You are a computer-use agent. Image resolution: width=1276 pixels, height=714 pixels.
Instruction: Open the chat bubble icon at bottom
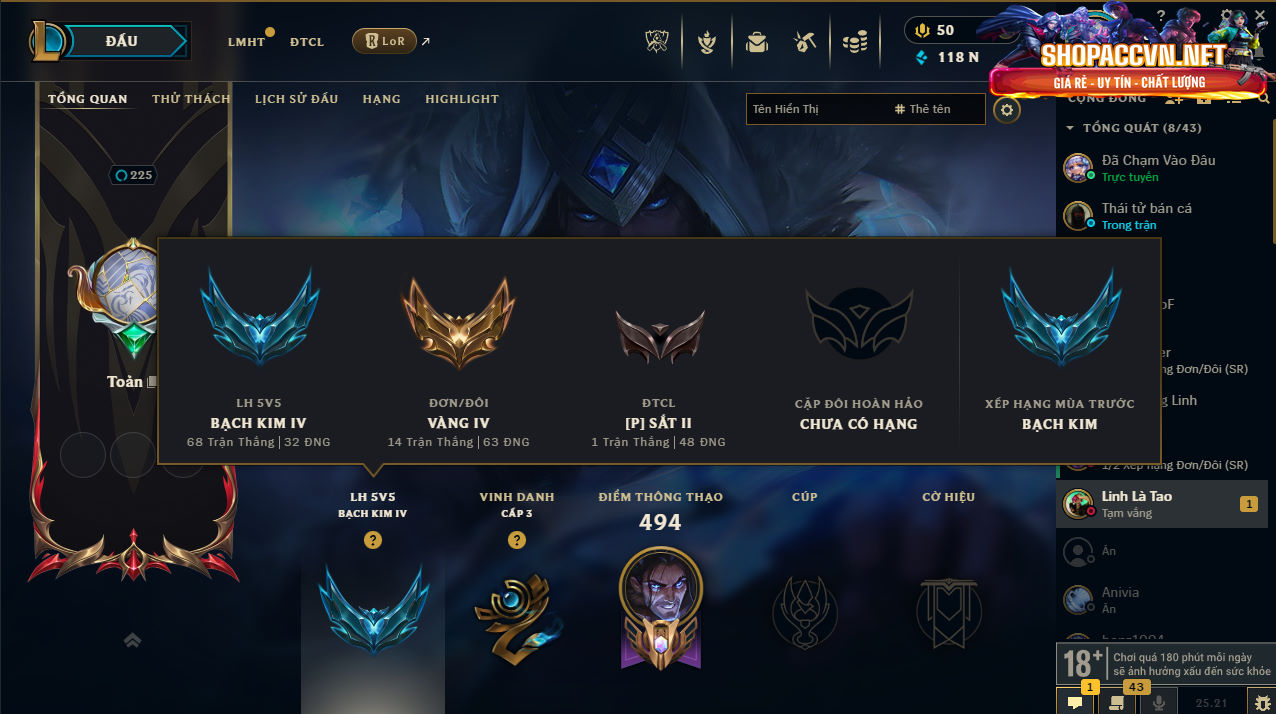coord(1075,703)
